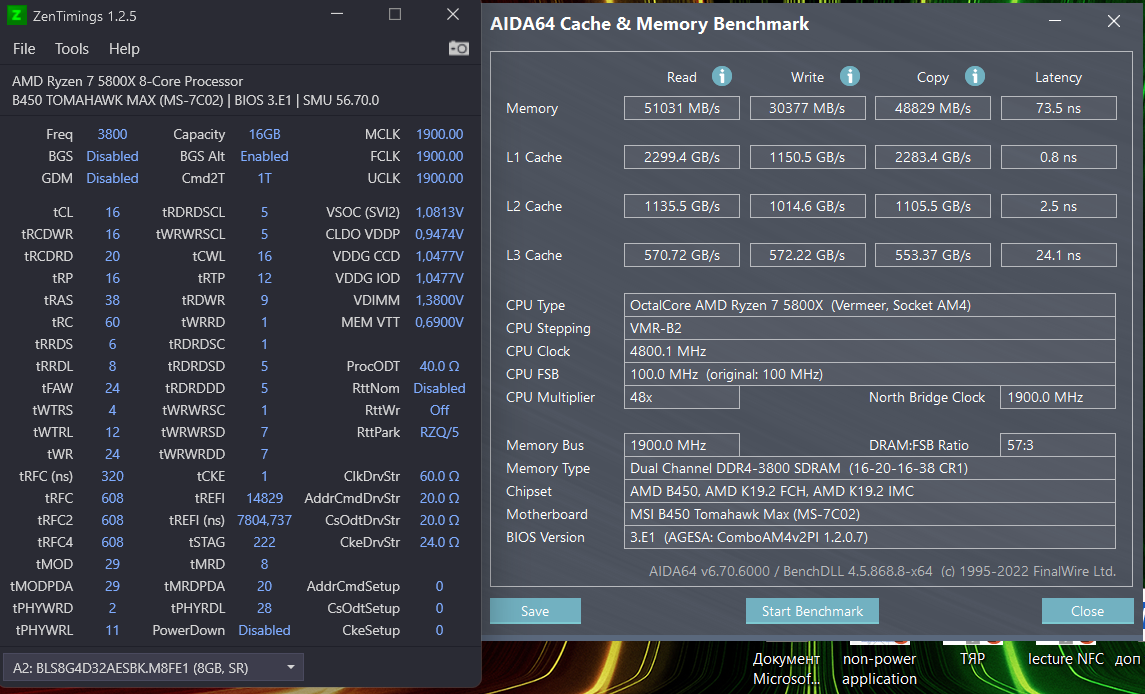This screenshot has width=1145, height=694.
Task: Click the Save button in AIDA64
Action: click(x=535, y=611)
